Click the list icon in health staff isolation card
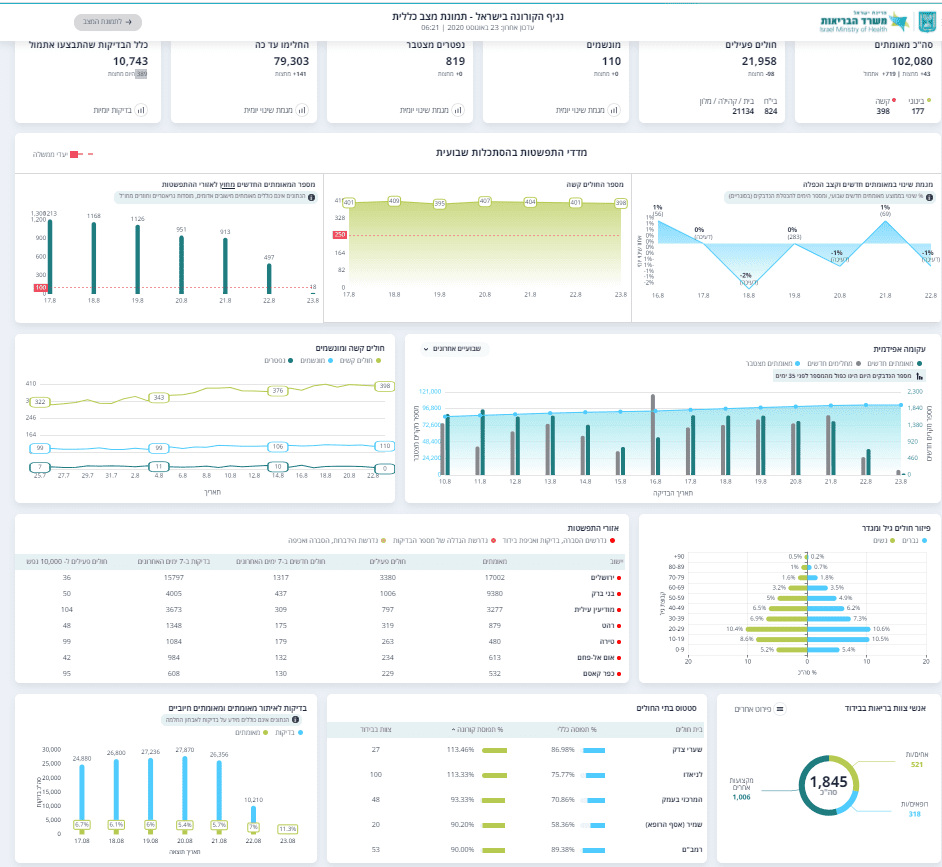Screen dimensions: 942x867 [780, 709]
